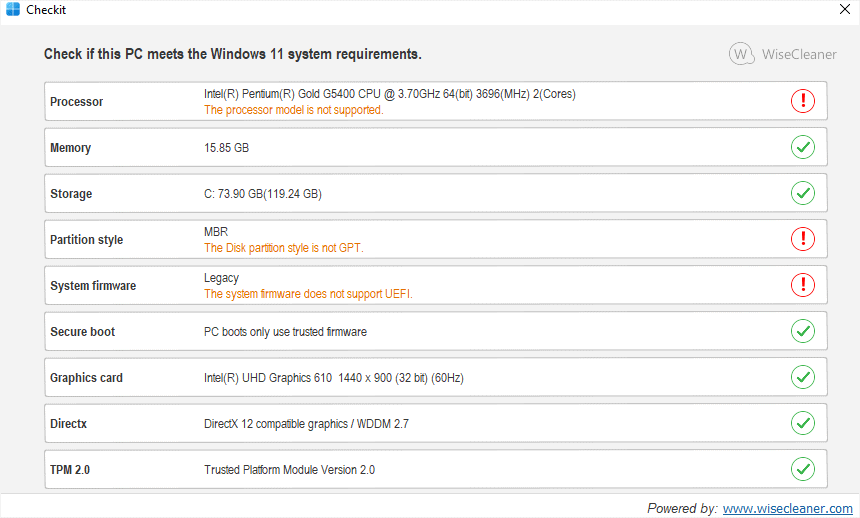Click the Directx green checkmark icon
Screen dimensions: 860x518
[803, 423]
